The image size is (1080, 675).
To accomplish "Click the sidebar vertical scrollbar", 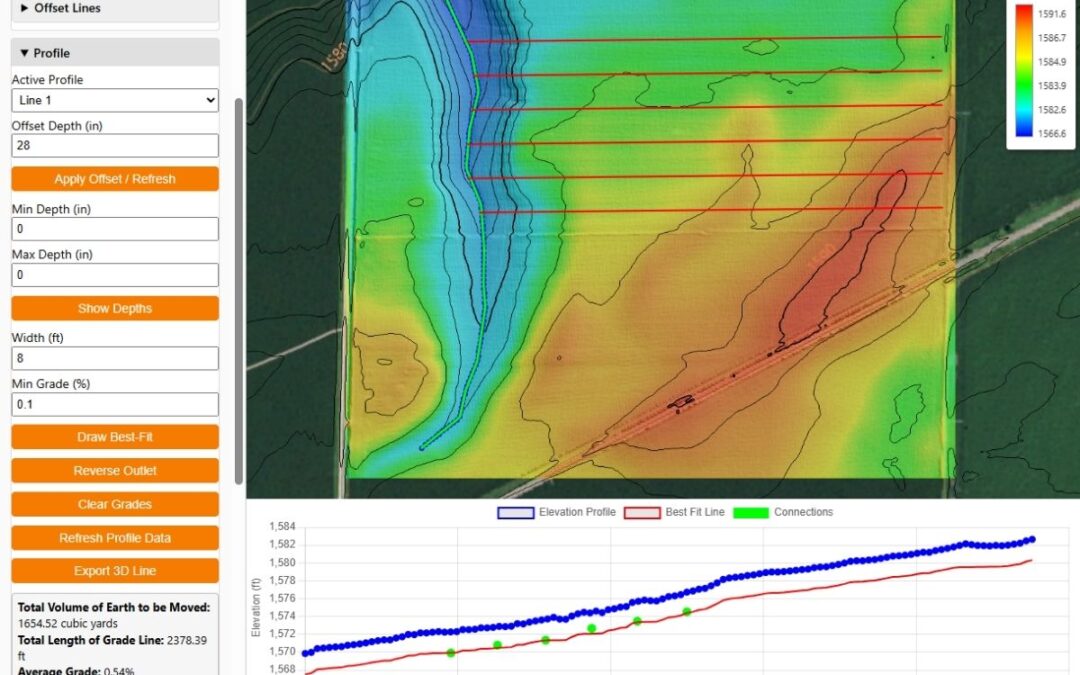I will pos(238,290).
